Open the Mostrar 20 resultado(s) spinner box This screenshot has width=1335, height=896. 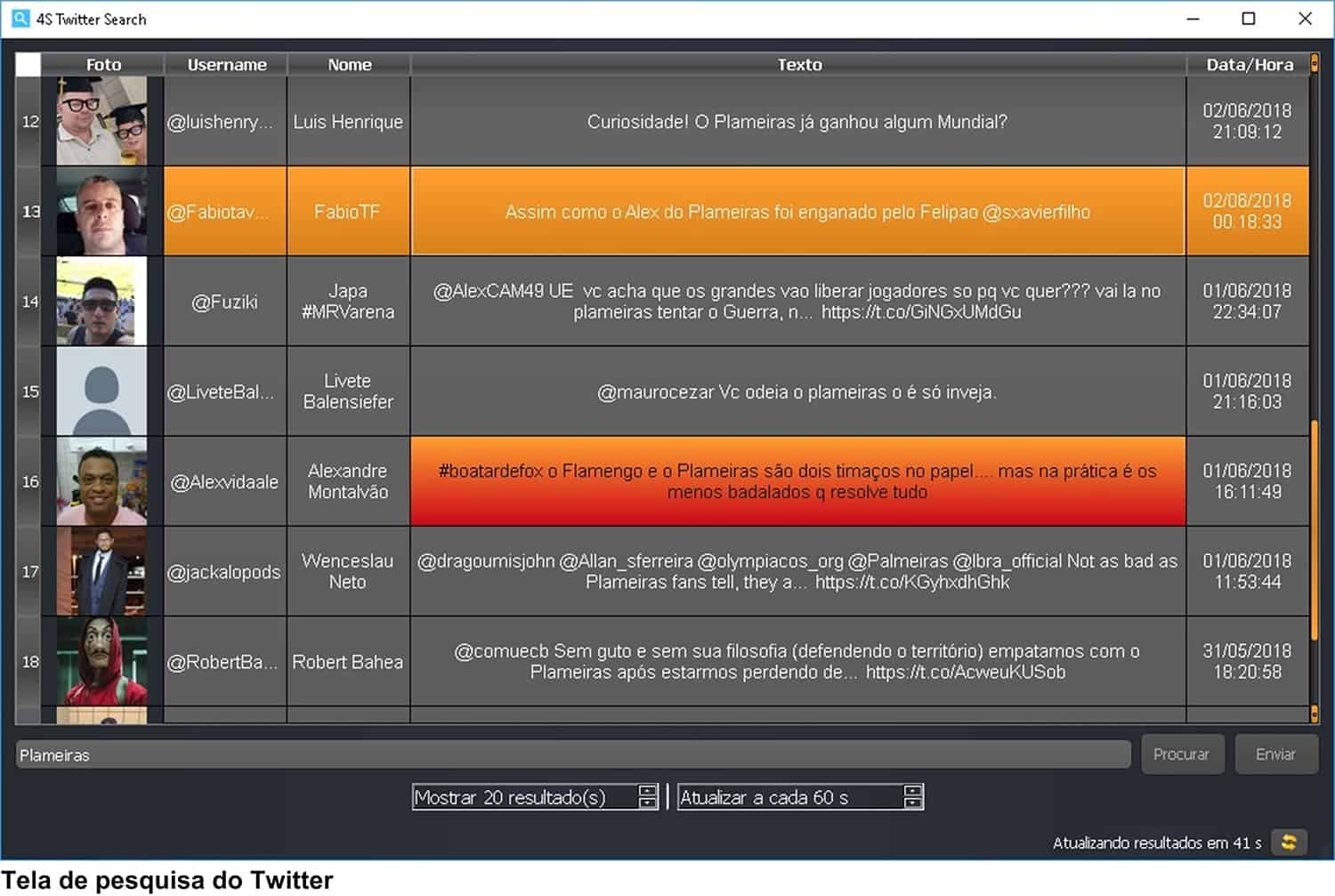click(535, 797)
